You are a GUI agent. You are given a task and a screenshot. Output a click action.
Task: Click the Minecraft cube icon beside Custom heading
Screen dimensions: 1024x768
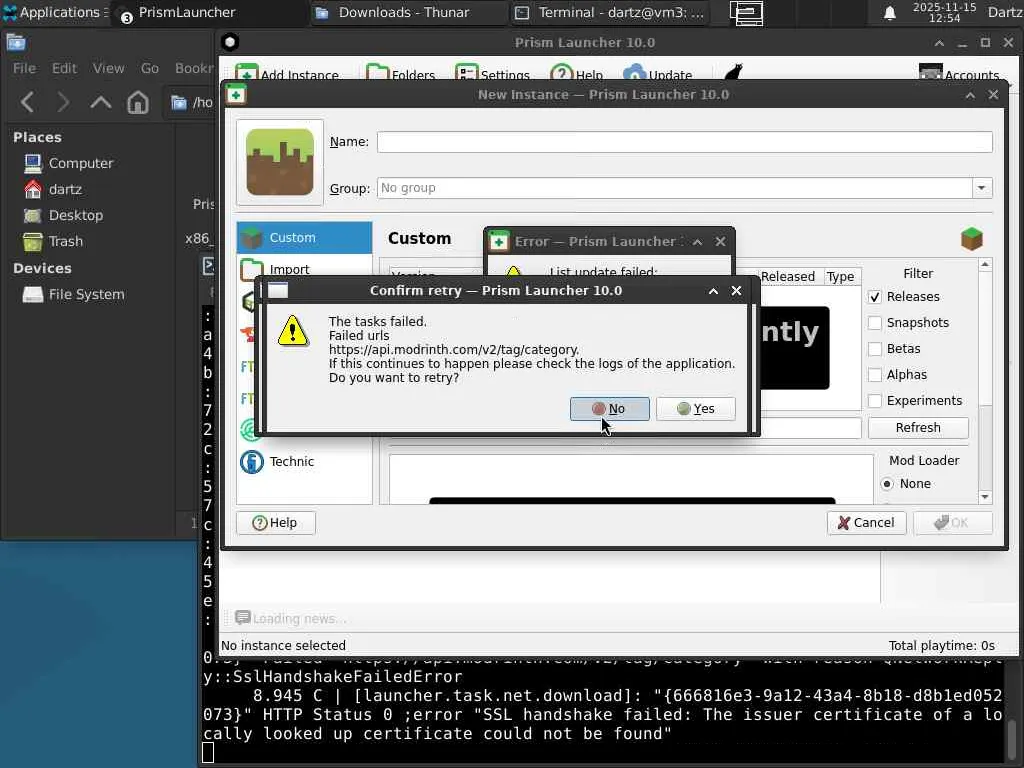(972, 239)
